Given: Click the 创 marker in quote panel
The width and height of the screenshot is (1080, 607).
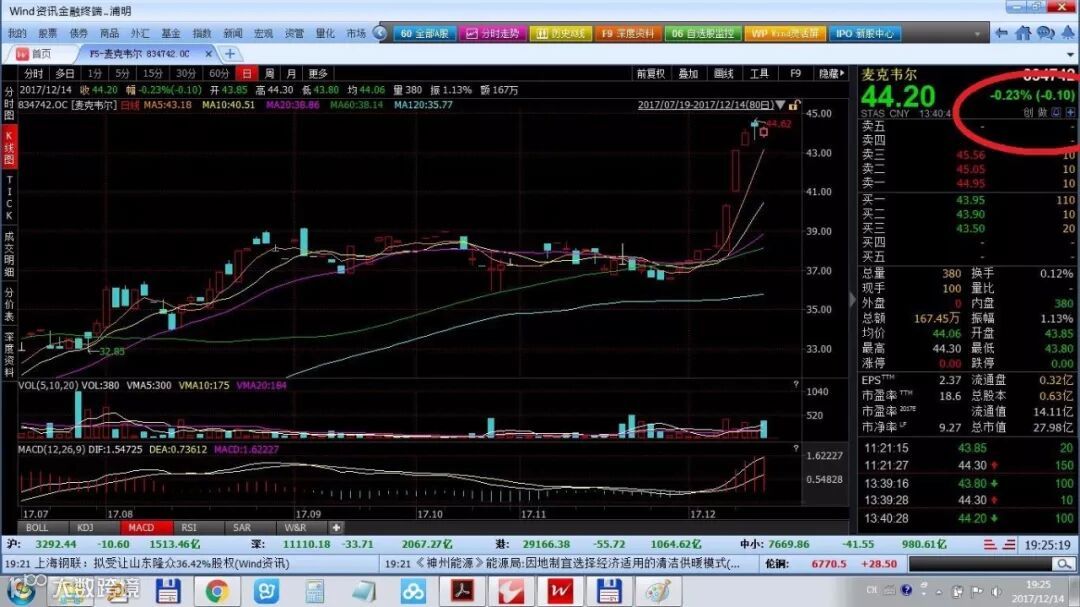Looking at the screenshot, I should pyautogui.click(x=1028, y=112).
